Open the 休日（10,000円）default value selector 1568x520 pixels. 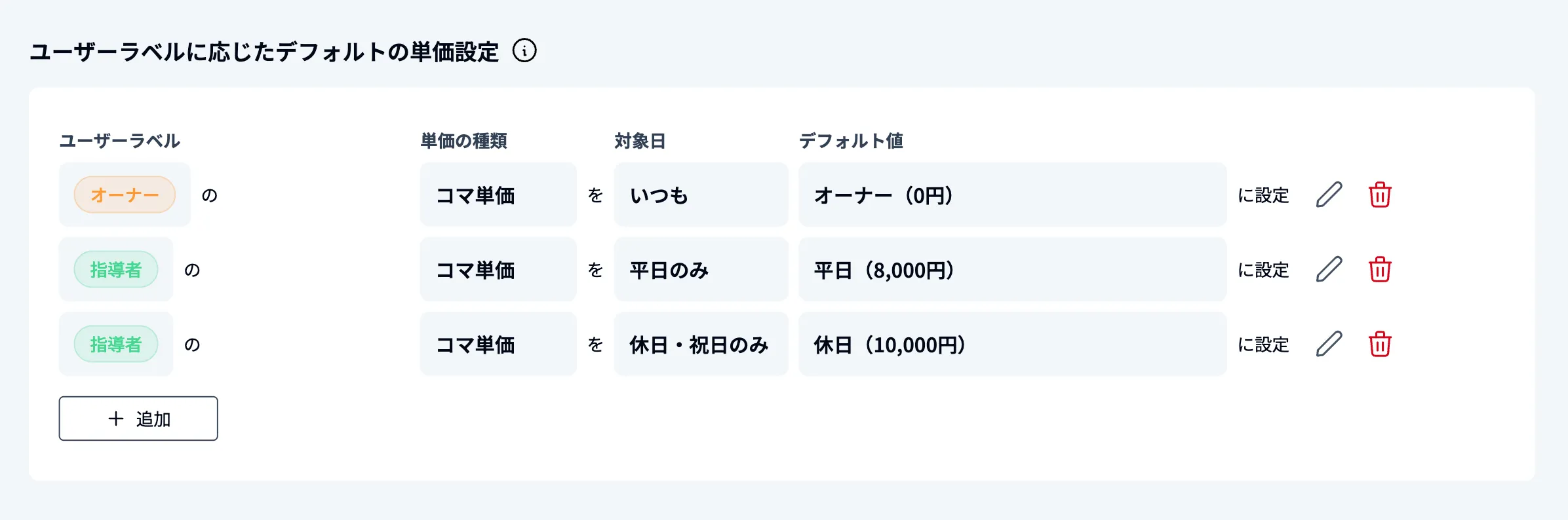[x=1011, y=343]
